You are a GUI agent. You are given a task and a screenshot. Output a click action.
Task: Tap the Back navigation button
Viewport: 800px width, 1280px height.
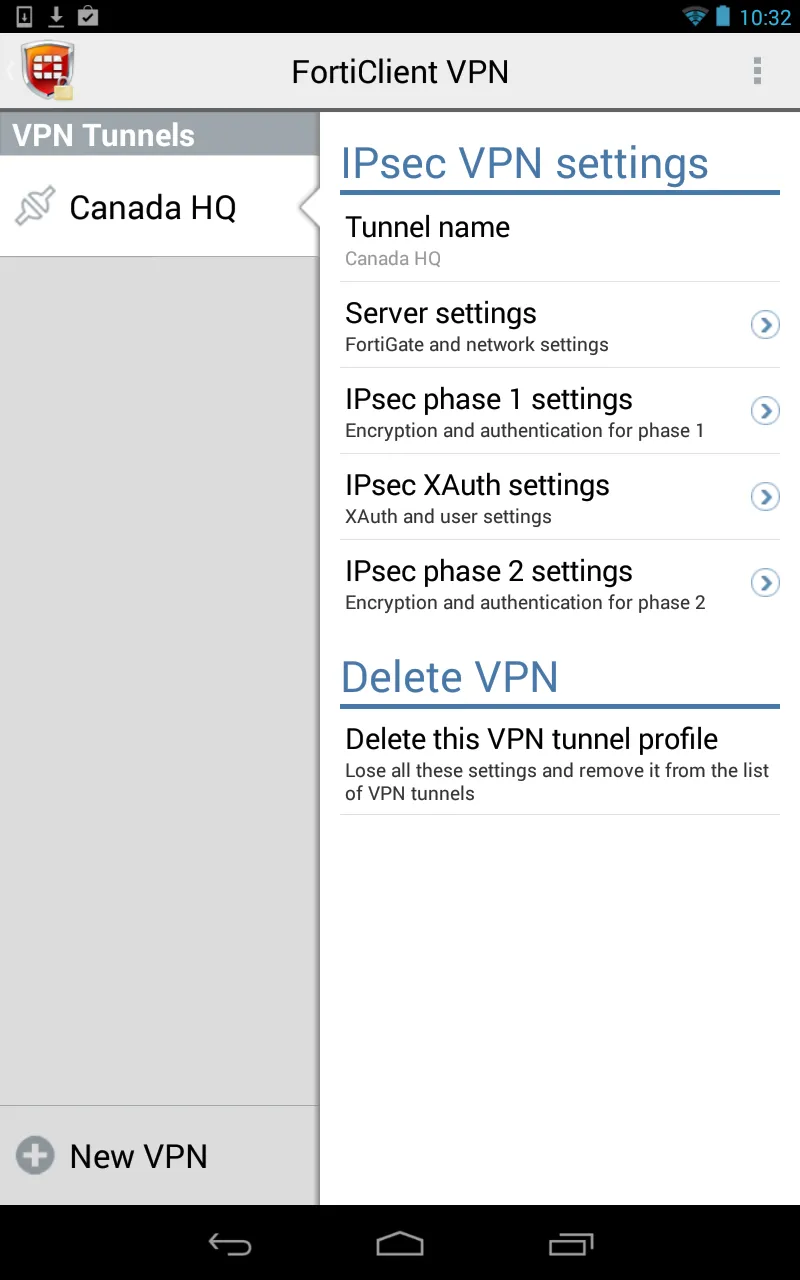coord(229,1244)
